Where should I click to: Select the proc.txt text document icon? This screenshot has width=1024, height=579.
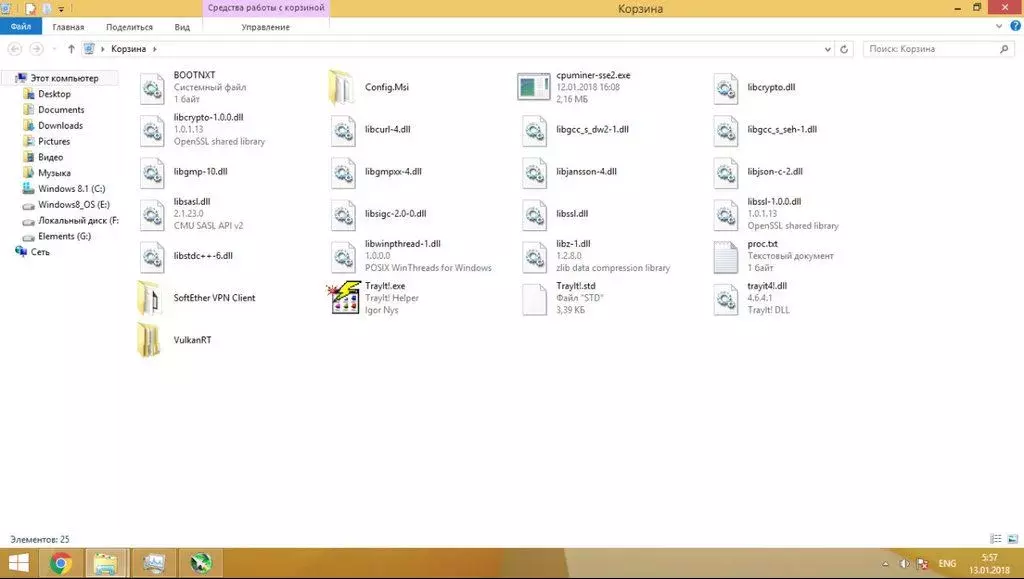[x=726, y=257]
